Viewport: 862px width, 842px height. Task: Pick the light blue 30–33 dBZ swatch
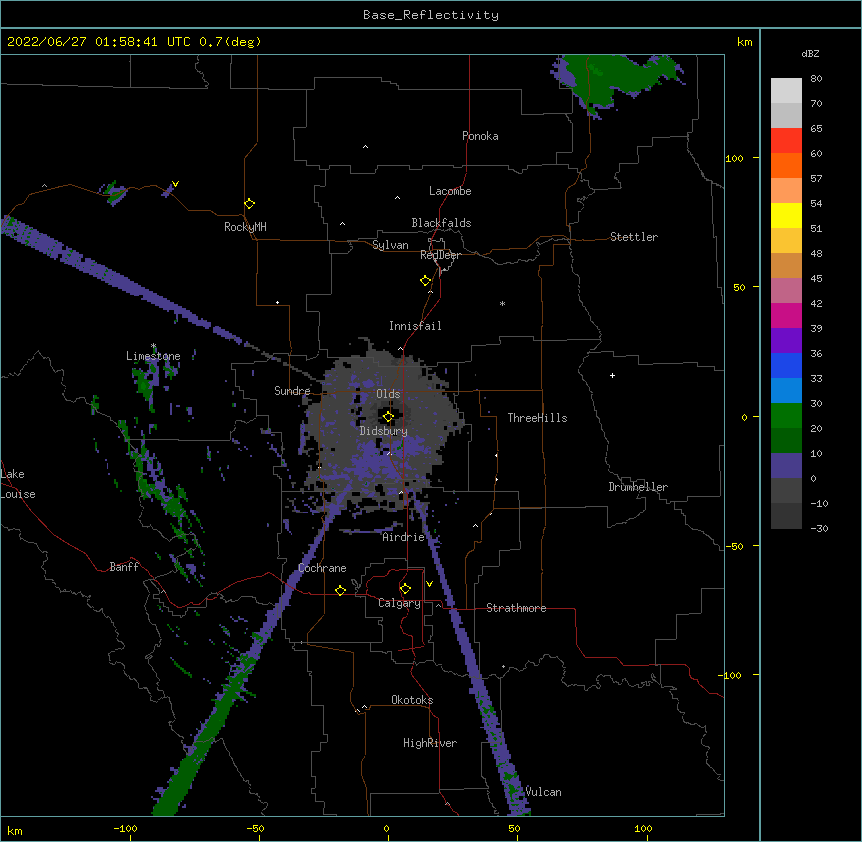(786, 391)
